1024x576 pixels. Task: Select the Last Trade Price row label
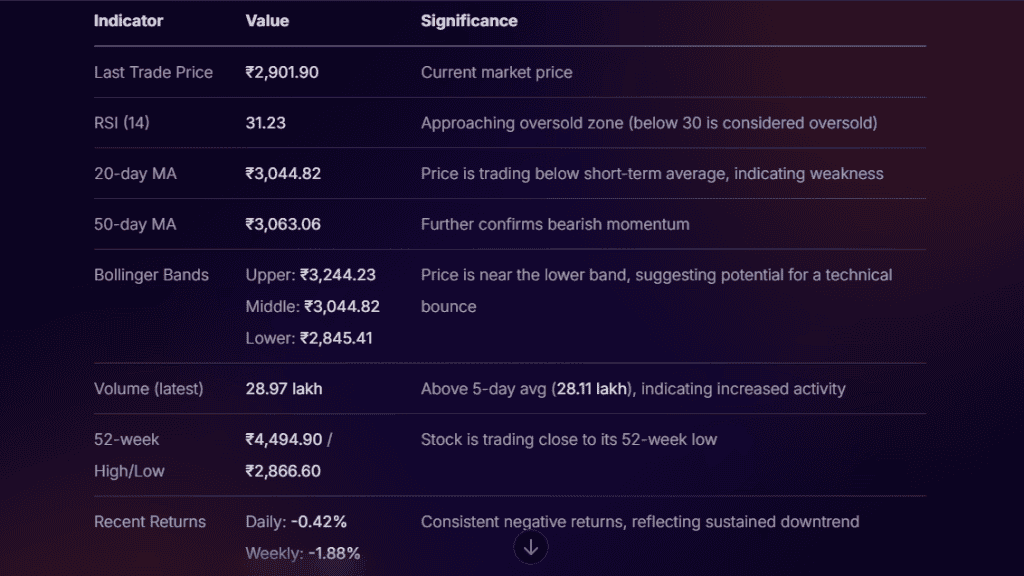tap(153, 72)
